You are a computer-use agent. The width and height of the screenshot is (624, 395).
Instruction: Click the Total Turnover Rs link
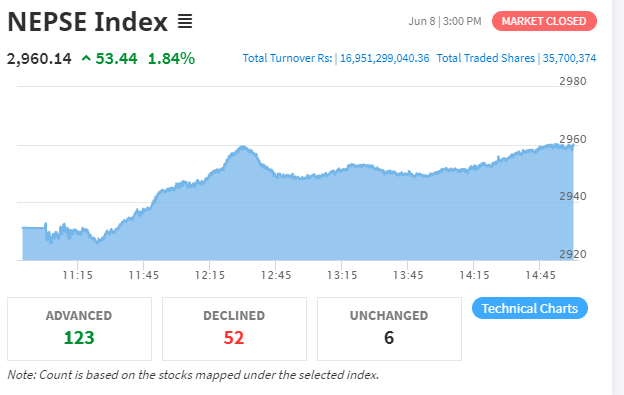point(287,58)
